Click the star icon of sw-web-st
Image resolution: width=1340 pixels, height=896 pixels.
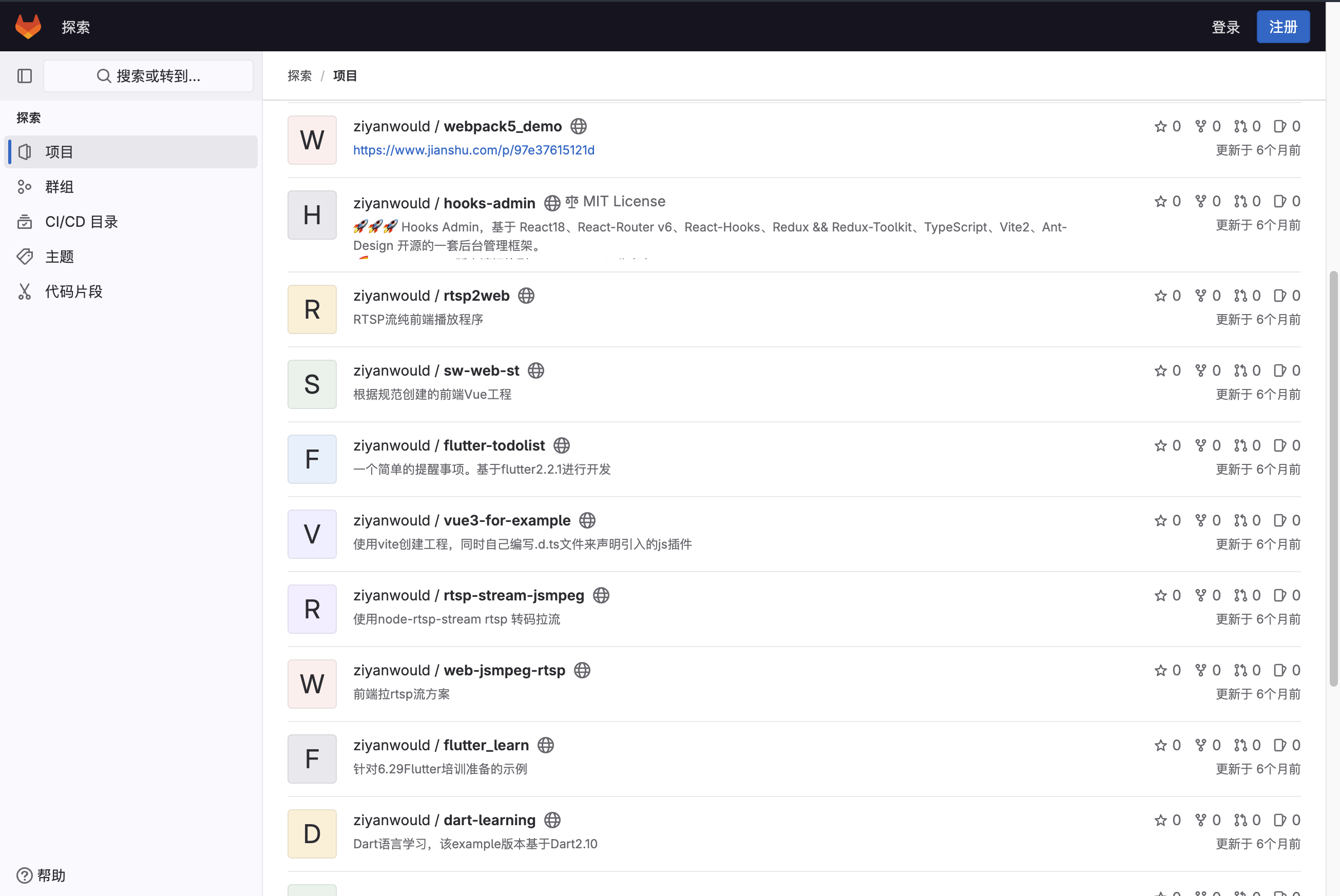(x=1160, y=371)
